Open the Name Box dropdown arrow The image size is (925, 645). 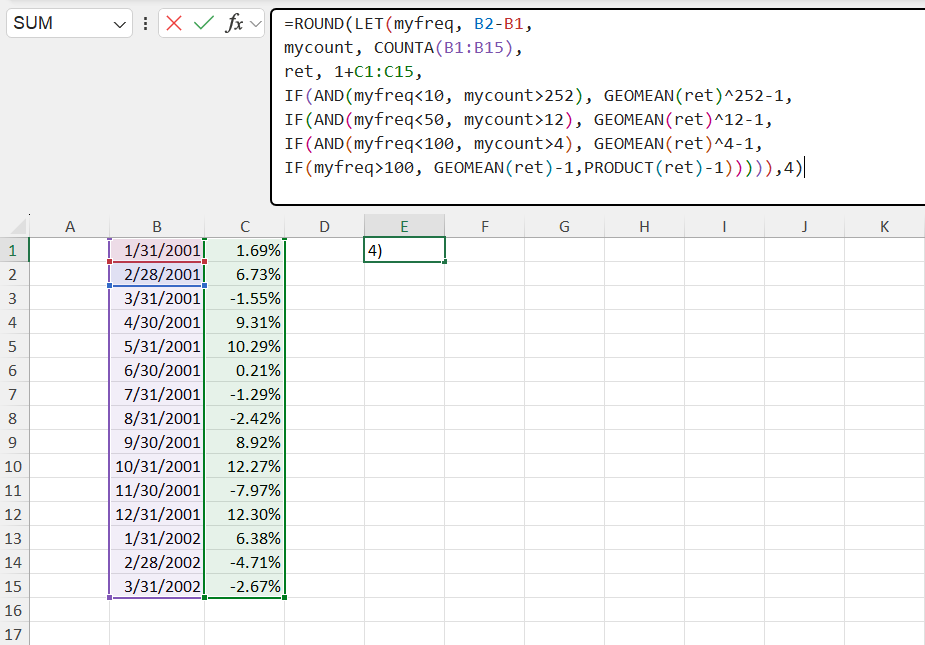(x=121, y=23)
